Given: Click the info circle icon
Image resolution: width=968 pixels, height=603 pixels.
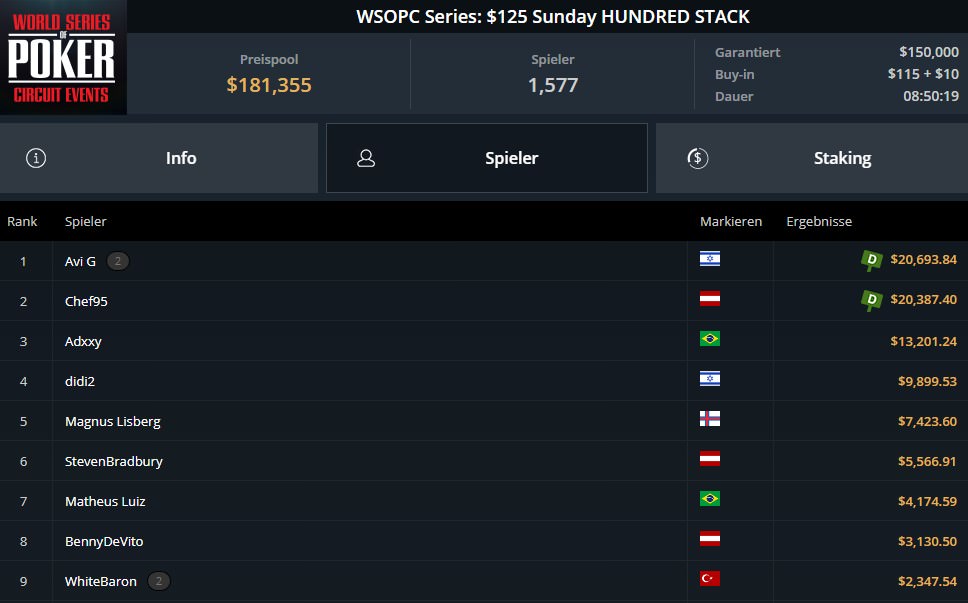Looking at the screenshot, I should 36,158.
